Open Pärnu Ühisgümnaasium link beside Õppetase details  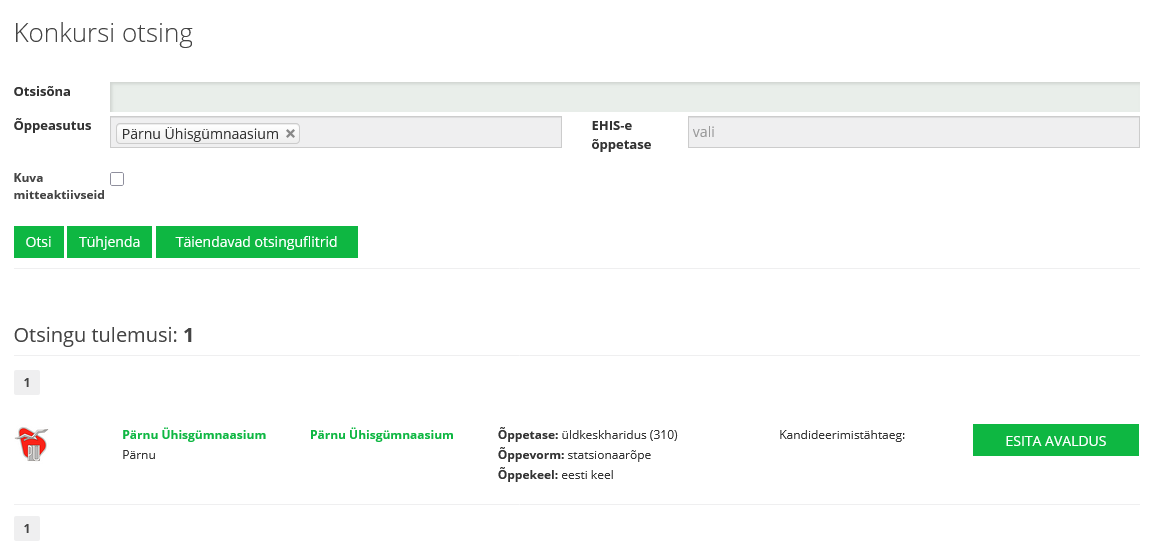[x=381, y=435]
